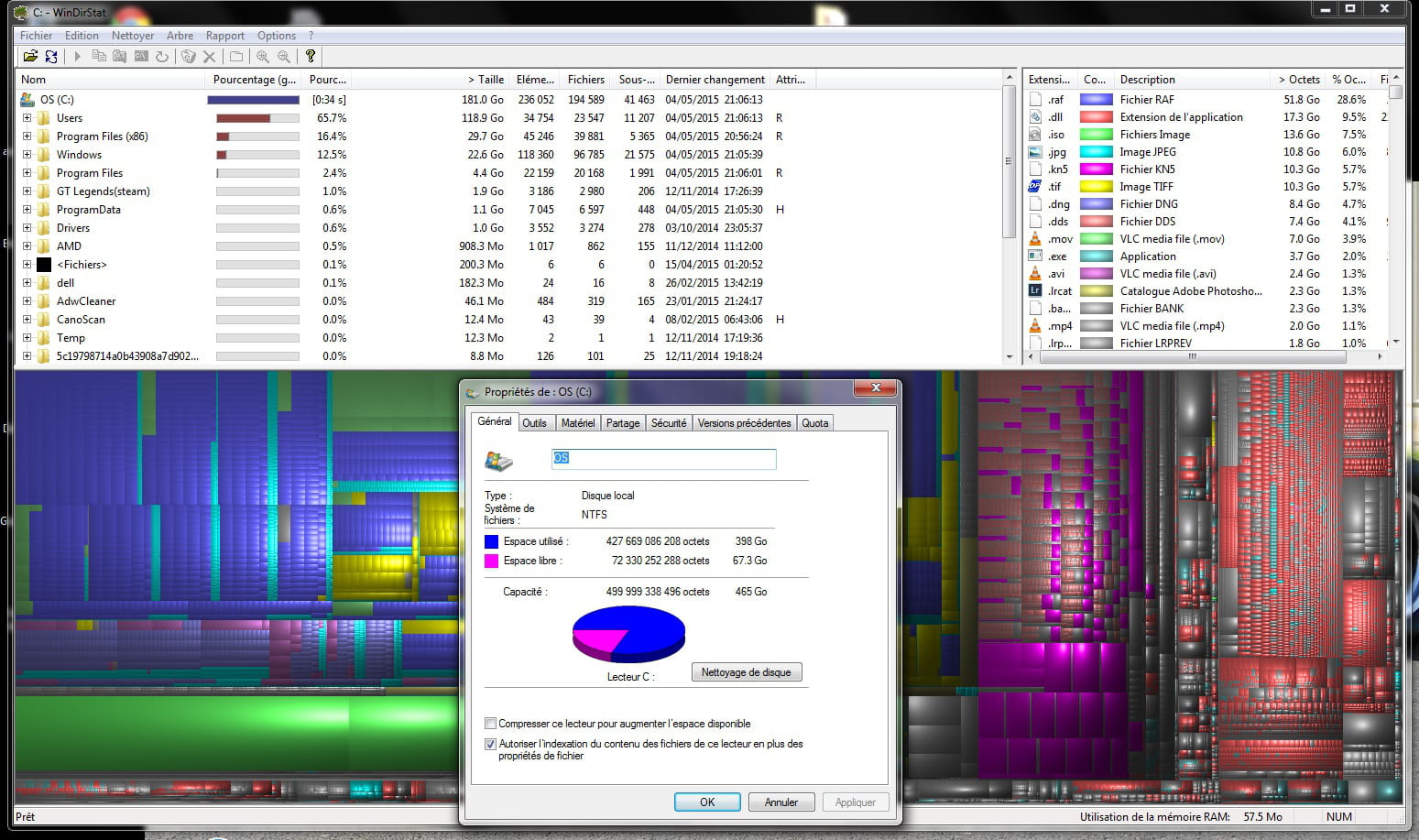This screenshot has width=1419, height=840.
Task: Click the Refresh all toolbar icon
Action: click(x=51, y=57)
